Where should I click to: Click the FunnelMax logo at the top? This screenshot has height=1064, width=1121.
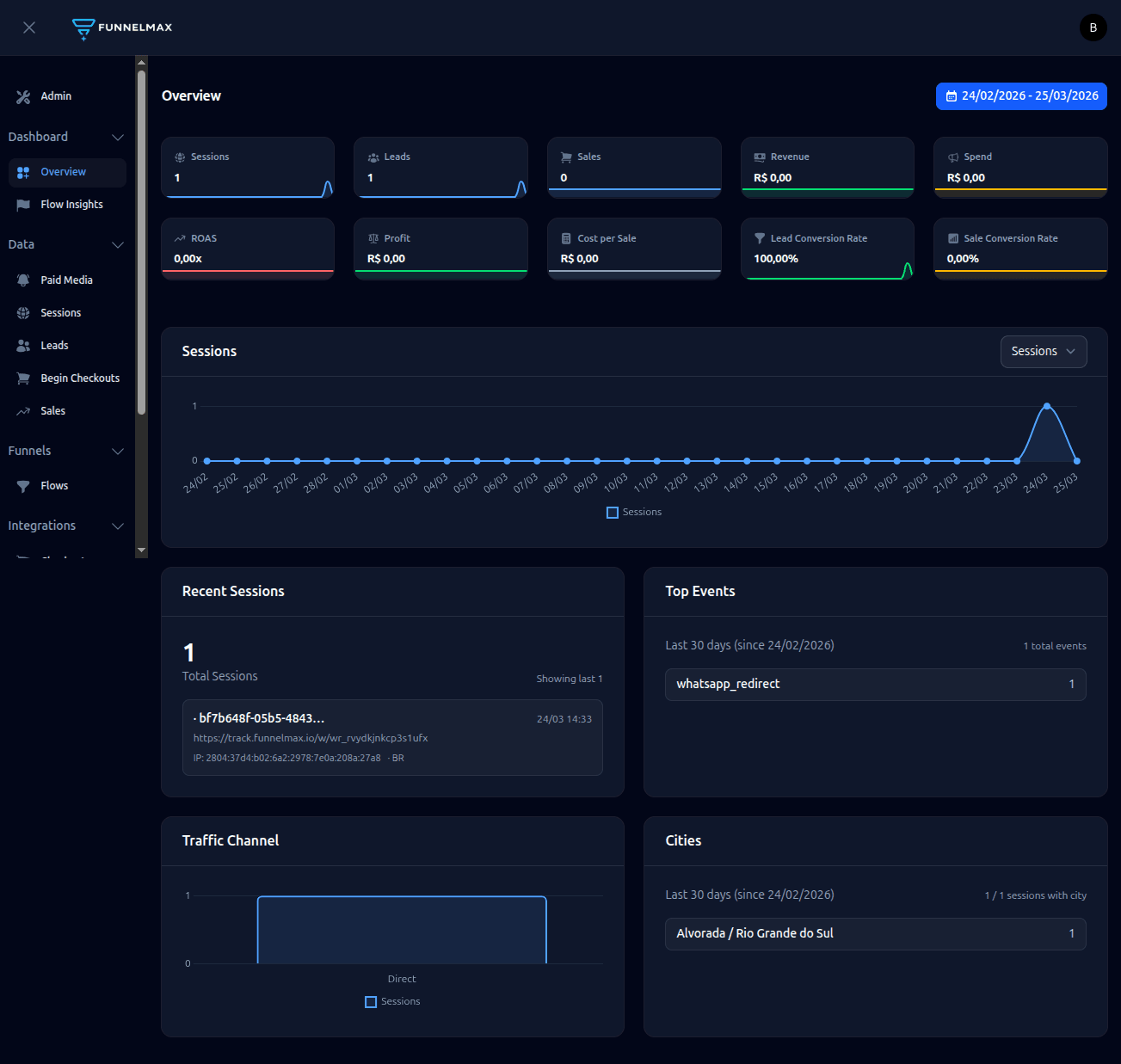(x=121, y=27)
